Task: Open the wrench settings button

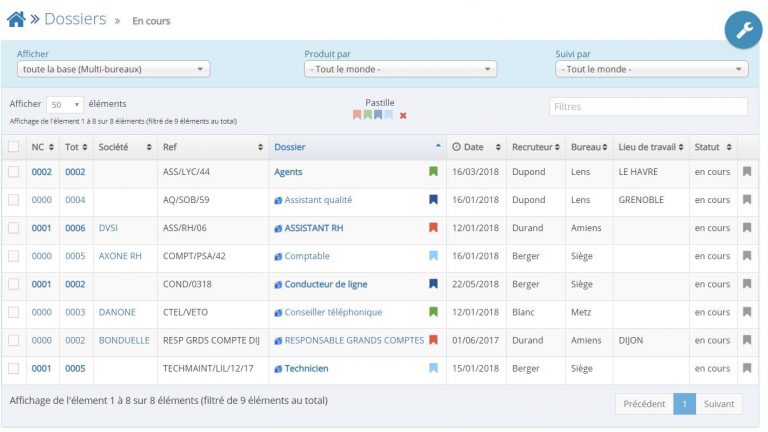Action: pyautogui.click(x=744, y=30)
